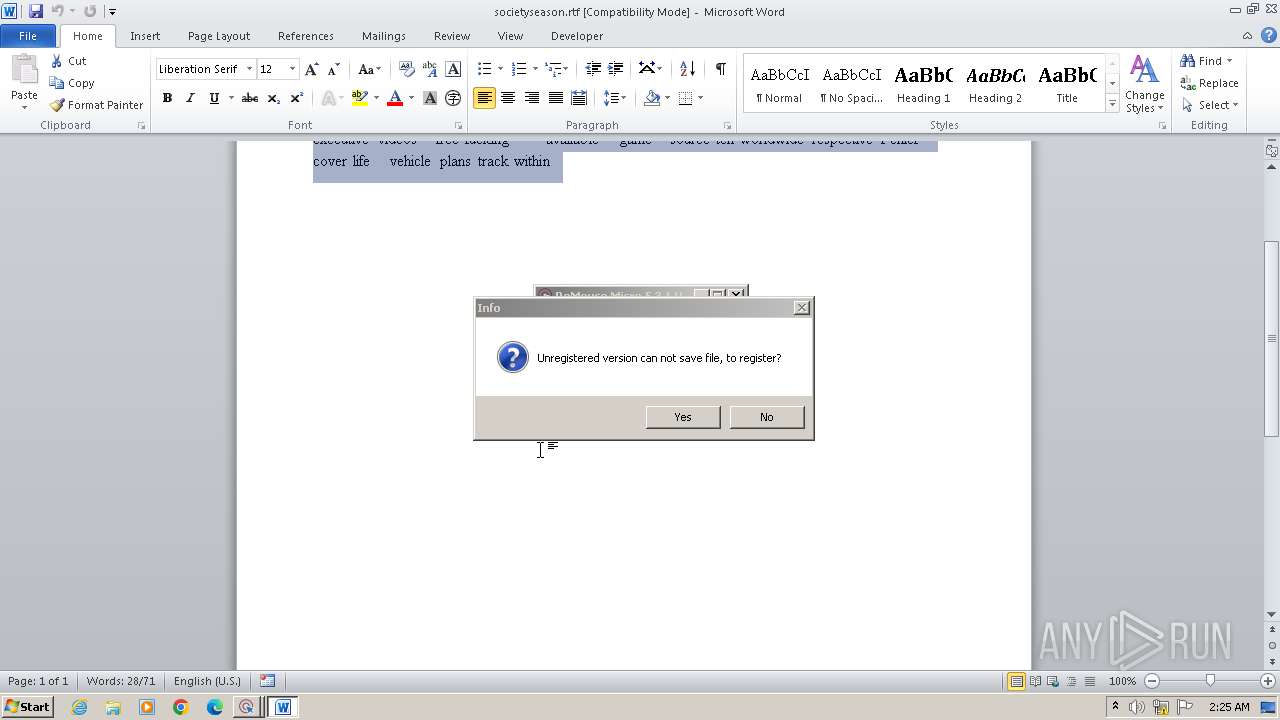This screenshot has width=1280, height=720.
Task: Click the Shrink Font icon
Action: (334, 69)
